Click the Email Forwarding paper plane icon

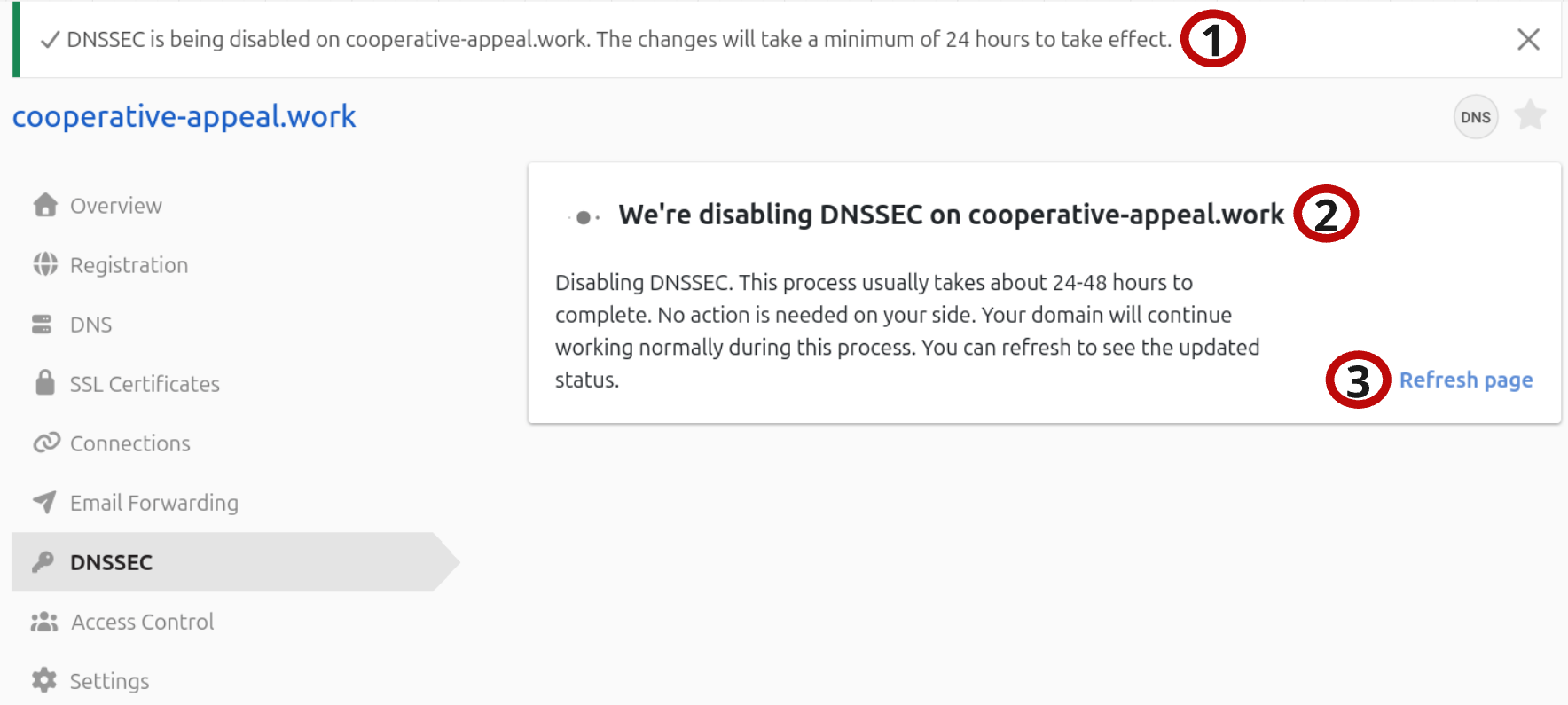pyautogui.click(x=43, y=502)
